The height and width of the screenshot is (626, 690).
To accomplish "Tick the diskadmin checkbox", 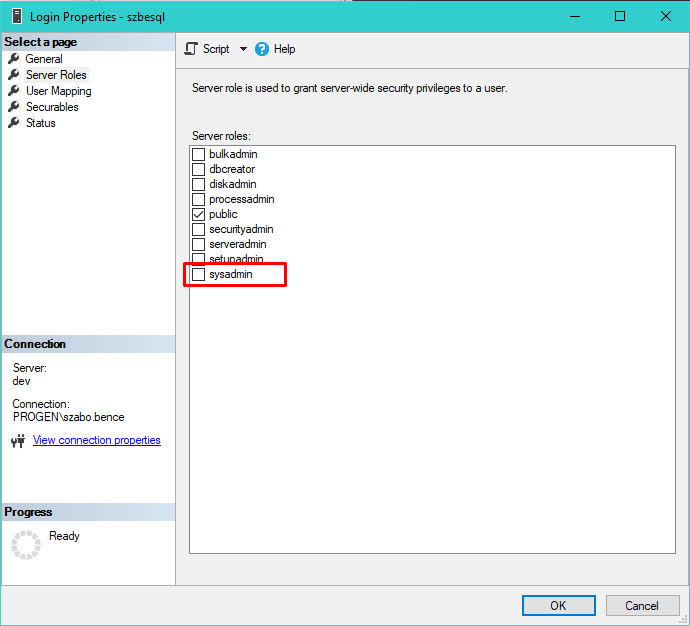I will coord(198,184).
